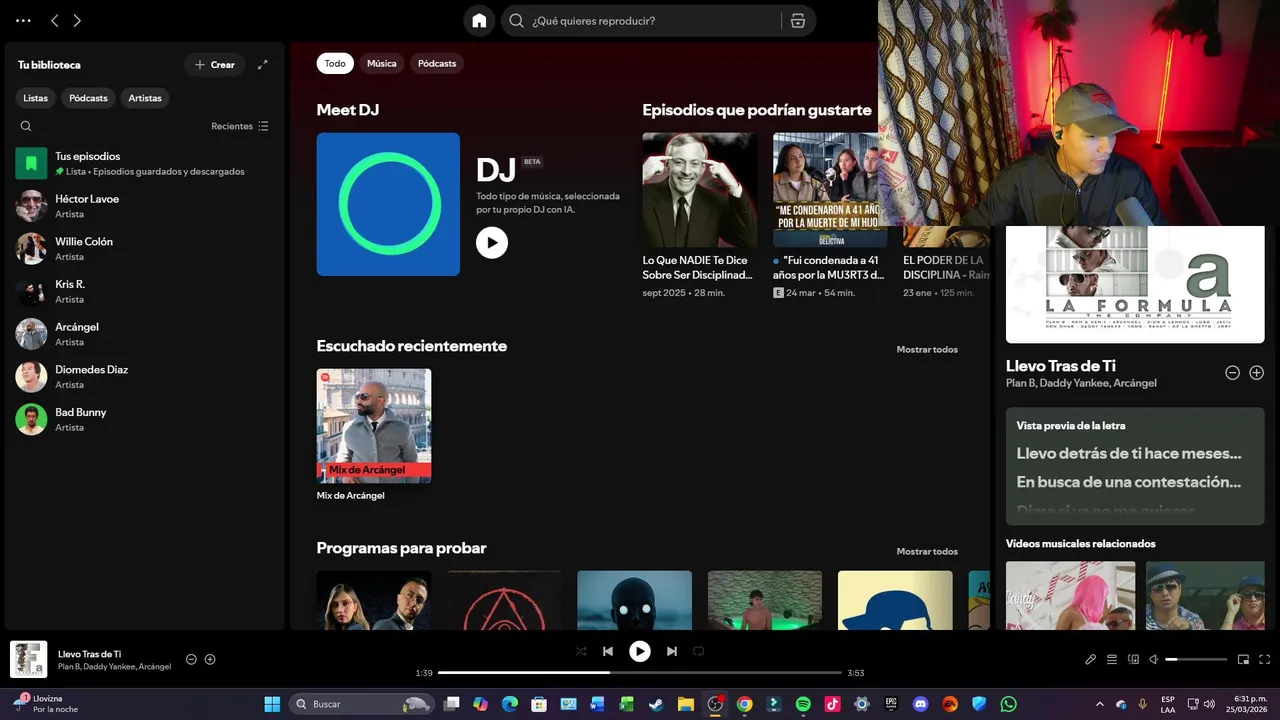1280x720 pixels.
Task: Filter the library by Artistas
Action: coord(145,98)
